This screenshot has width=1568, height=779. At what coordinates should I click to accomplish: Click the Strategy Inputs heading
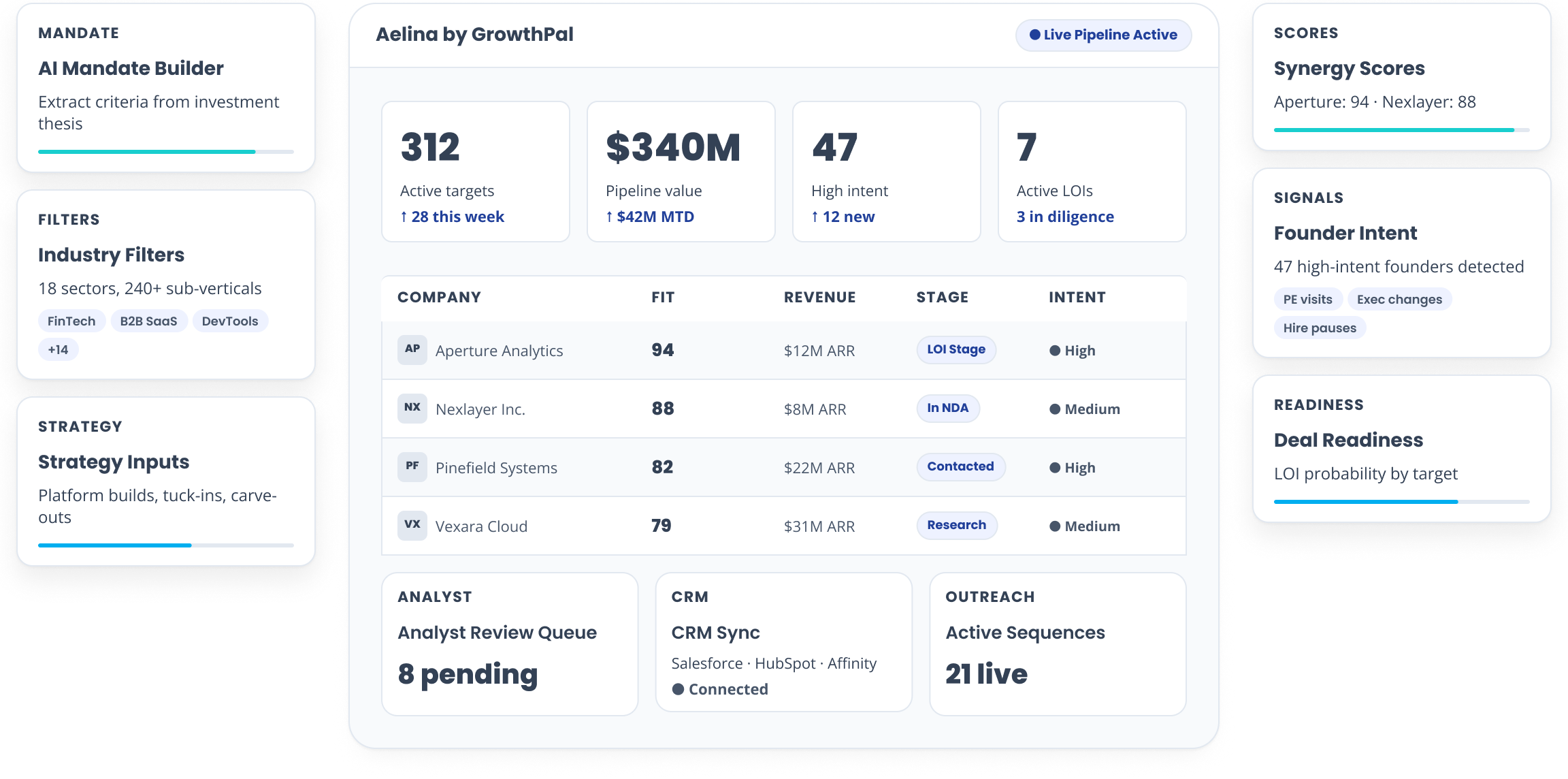(114, 462)
